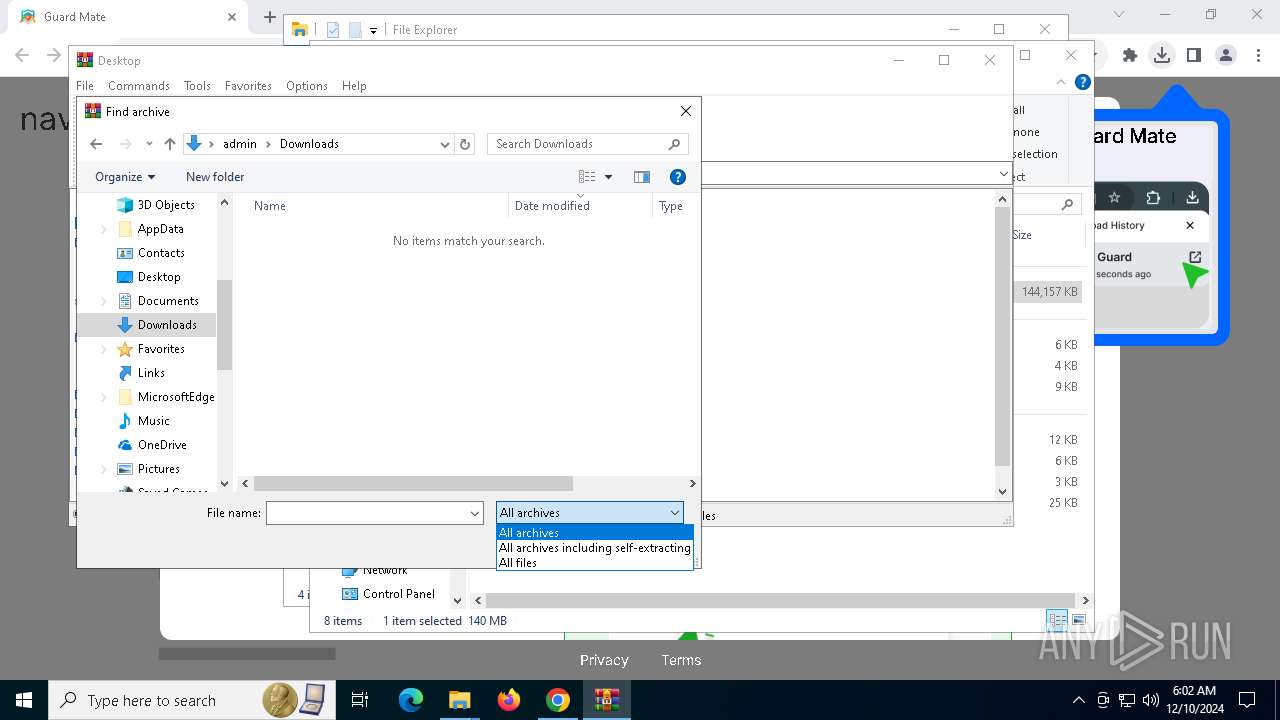This screenshot has width=1280, height=720.
Task: Open Terms link on page
Action: 681,660
